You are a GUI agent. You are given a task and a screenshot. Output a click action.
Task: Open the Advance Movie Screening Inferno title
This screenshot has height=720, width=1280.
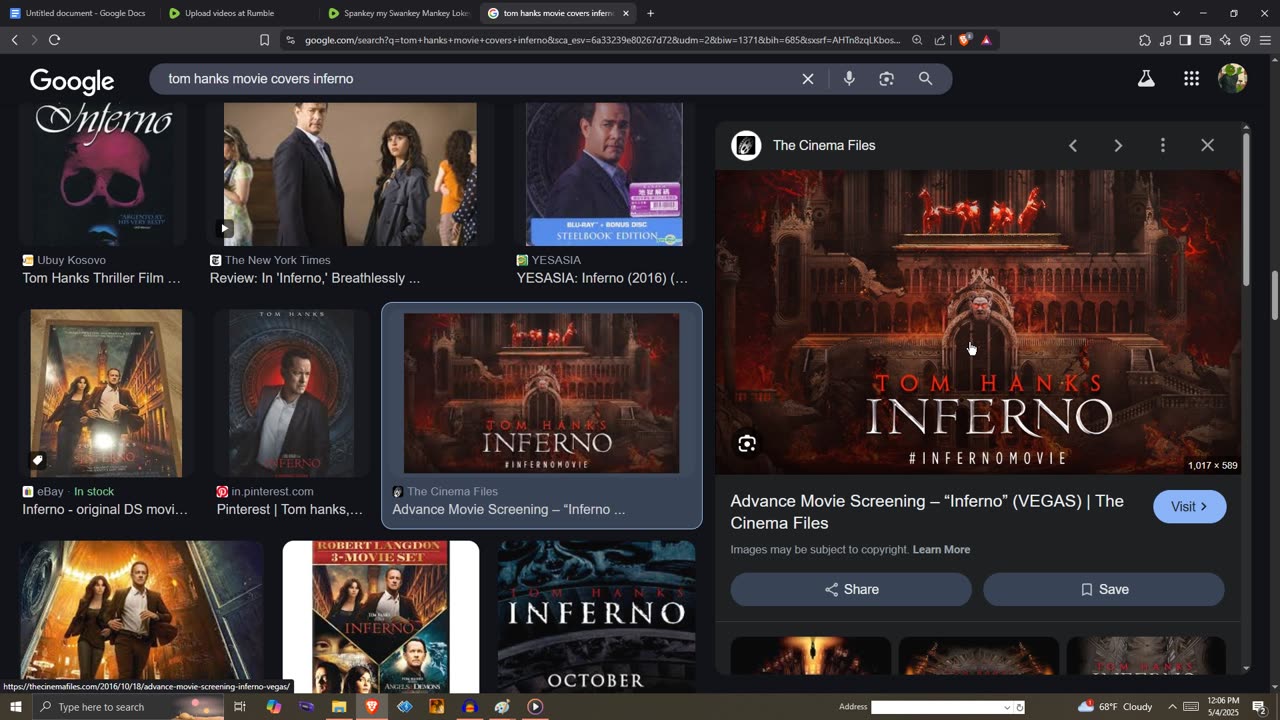pos(927,512)
